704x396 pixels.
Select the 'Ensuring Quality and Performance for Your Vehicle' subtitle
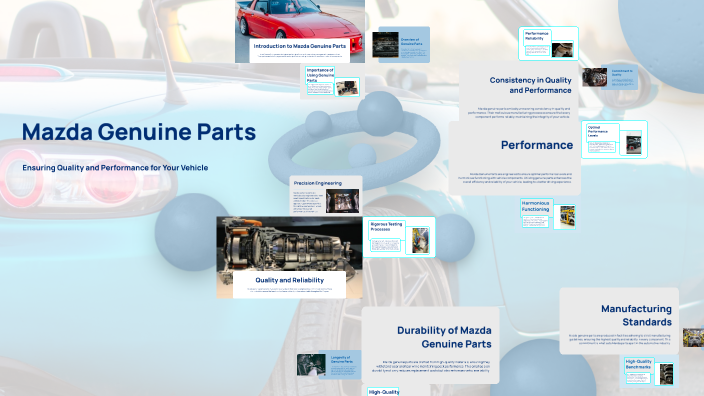click(115, 167)
